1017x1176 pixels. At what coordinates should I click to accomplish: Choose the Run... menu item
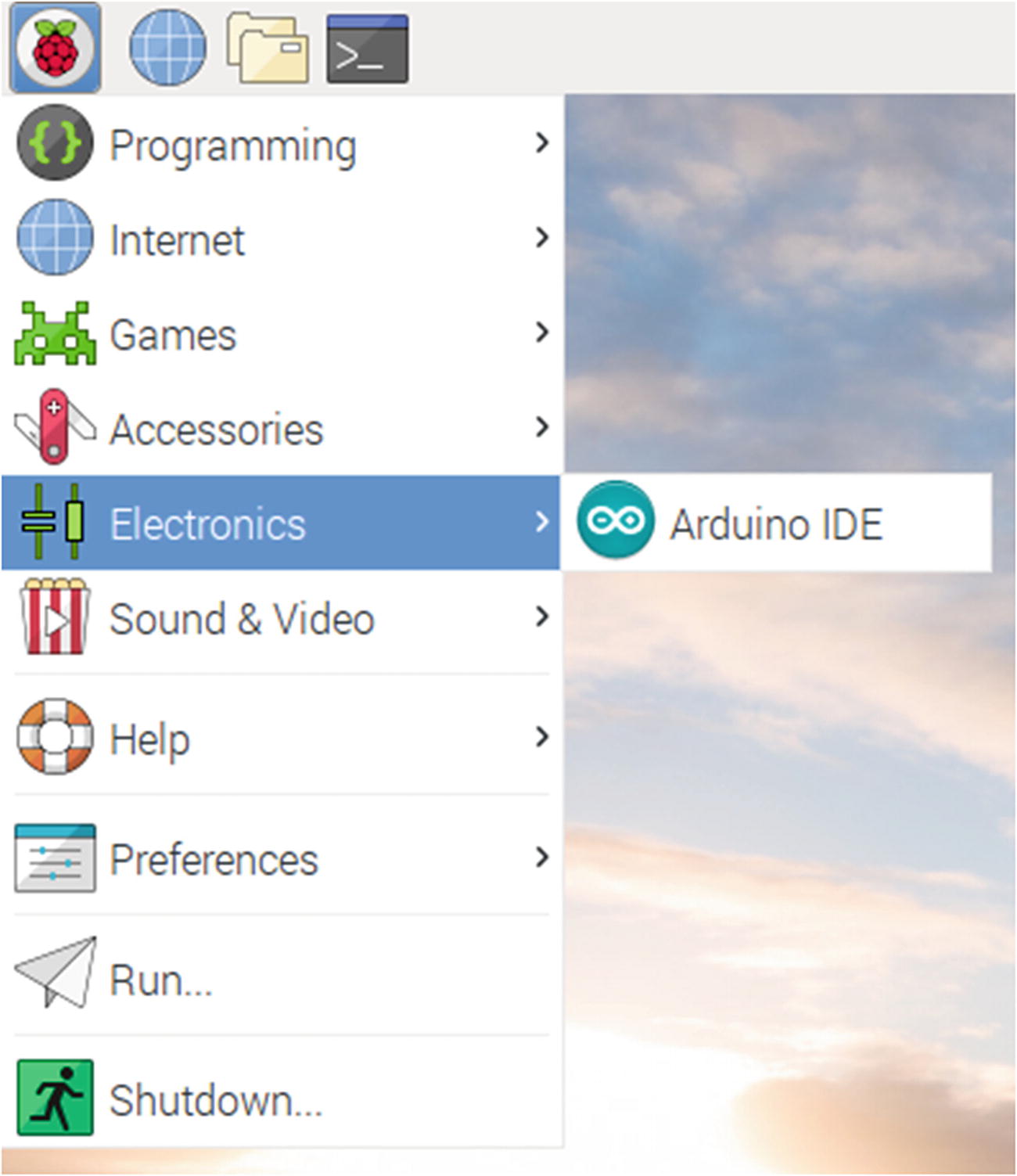click(281, 976)
